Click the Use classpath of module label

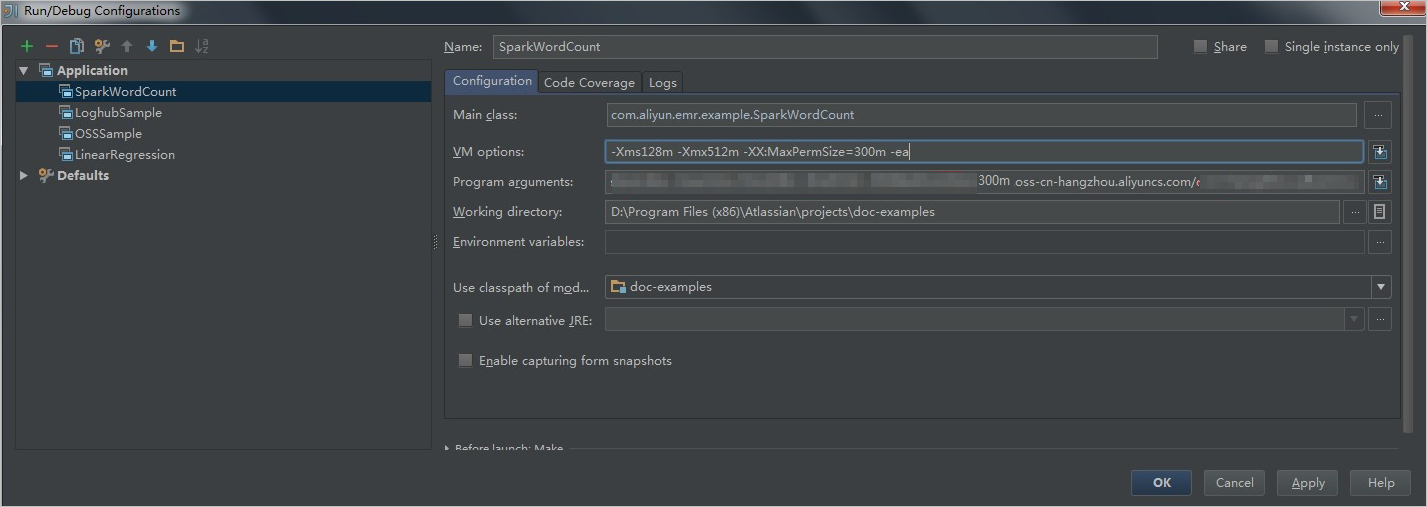point(521,288)
